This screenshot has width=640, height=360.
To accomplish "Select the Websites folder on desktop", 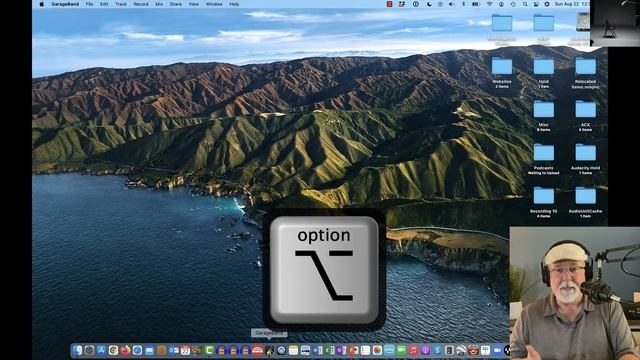I will click(x=502, y=67).
